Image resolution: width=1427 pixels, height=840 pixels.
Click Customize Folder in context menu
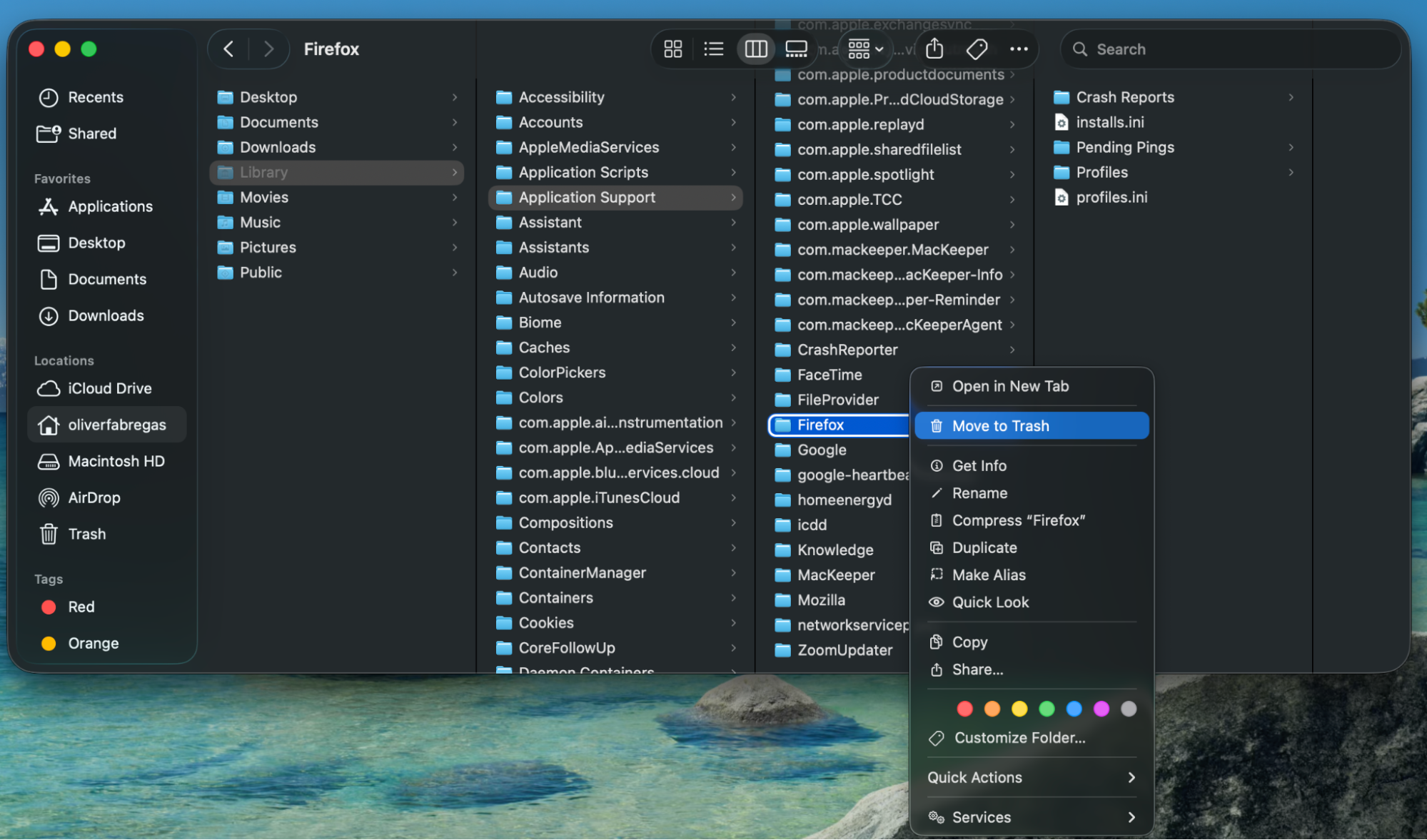(x=1019, y=737)
